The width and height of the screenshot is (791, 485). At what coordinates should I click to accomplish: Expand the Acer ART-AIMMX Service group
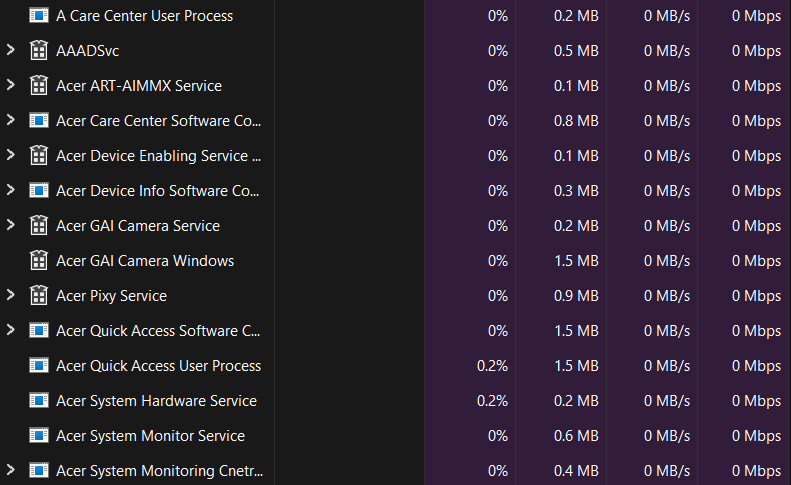point(10,85)
